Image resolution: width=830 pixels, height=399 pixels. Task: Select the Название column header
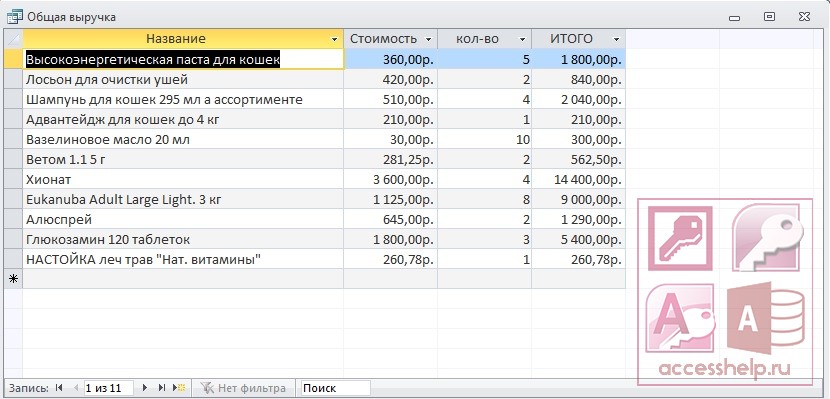(183, 39)
